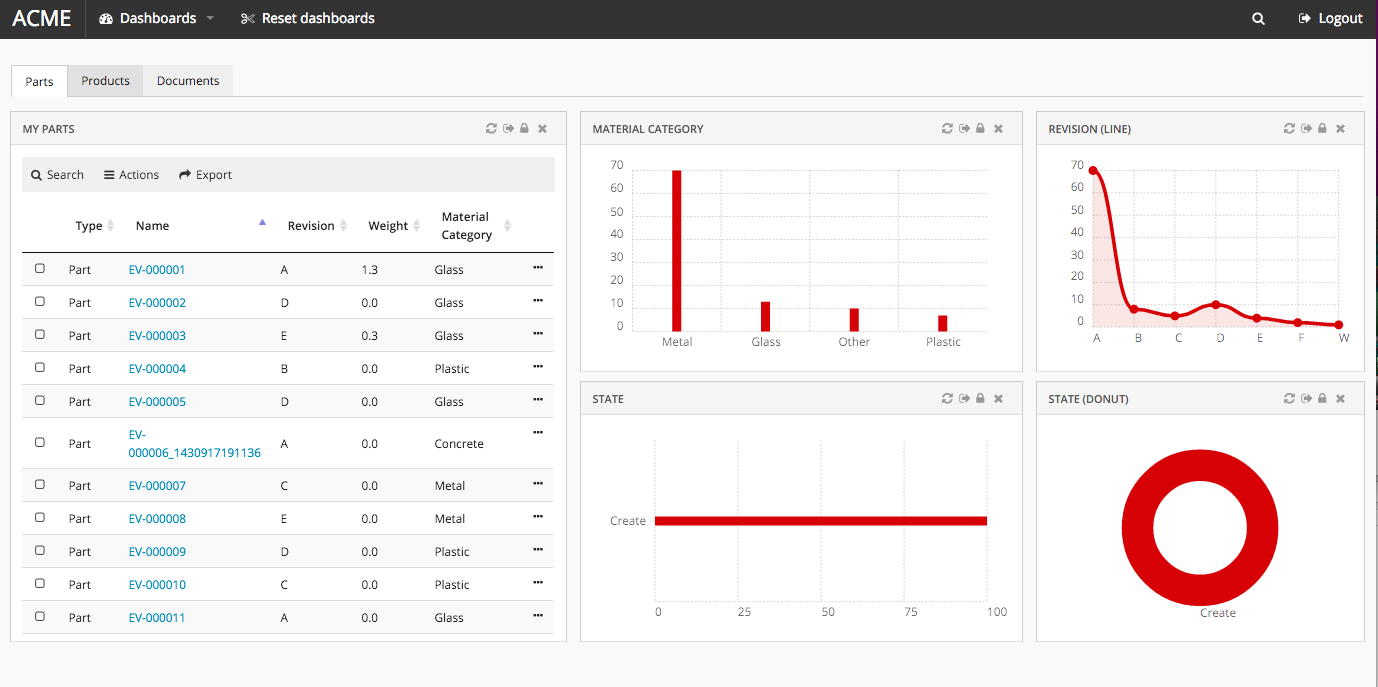Lock the State (Donut) widget
1378x687 pixels.
pos(1322,399)
